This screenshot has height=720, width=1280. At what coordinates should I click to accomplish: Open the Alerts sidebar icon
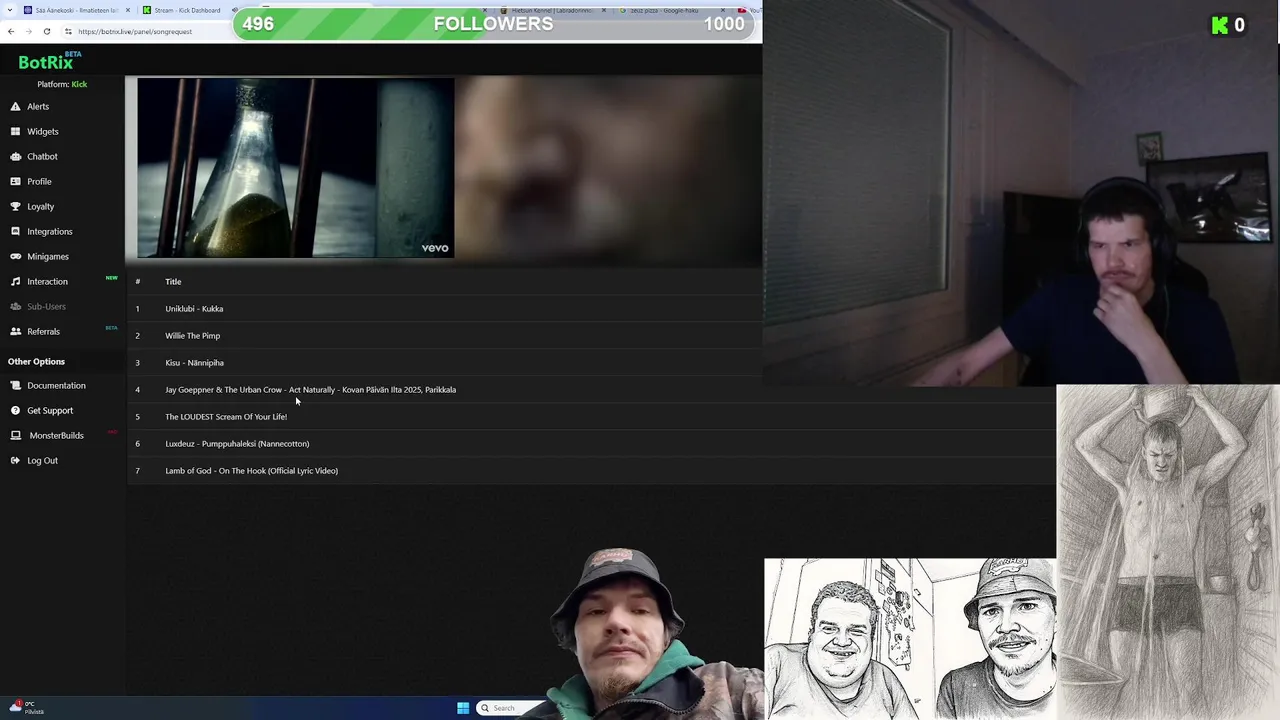click(x=15, y=106)
